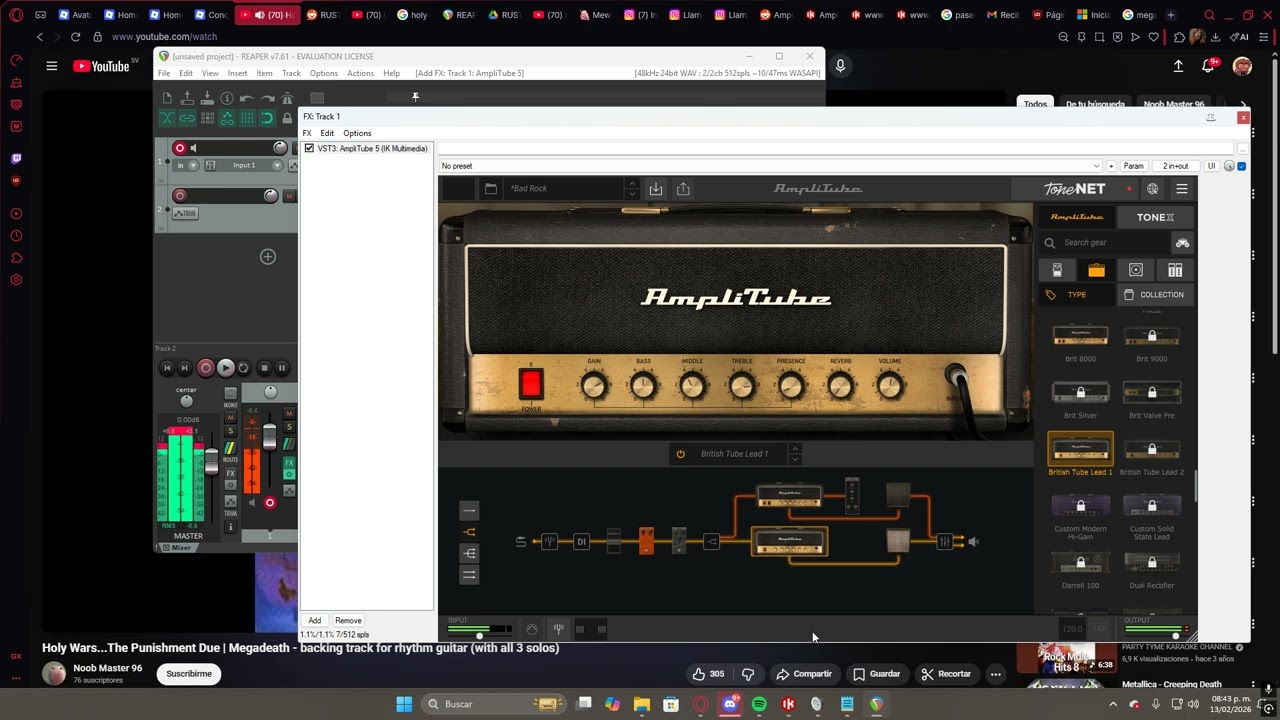Adjust the Gain knob on the AmpliTube amp
Viewport: 1280px width, 720px height.
[x=594, y=386]
